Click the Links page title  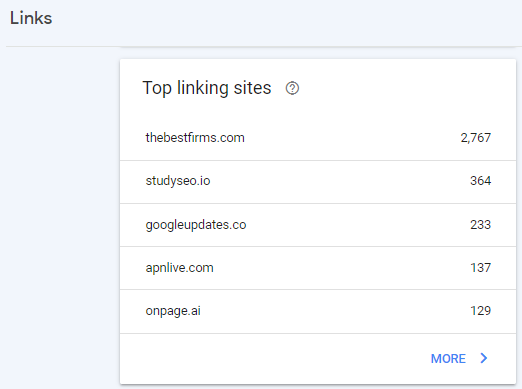(x=31, y=18)
